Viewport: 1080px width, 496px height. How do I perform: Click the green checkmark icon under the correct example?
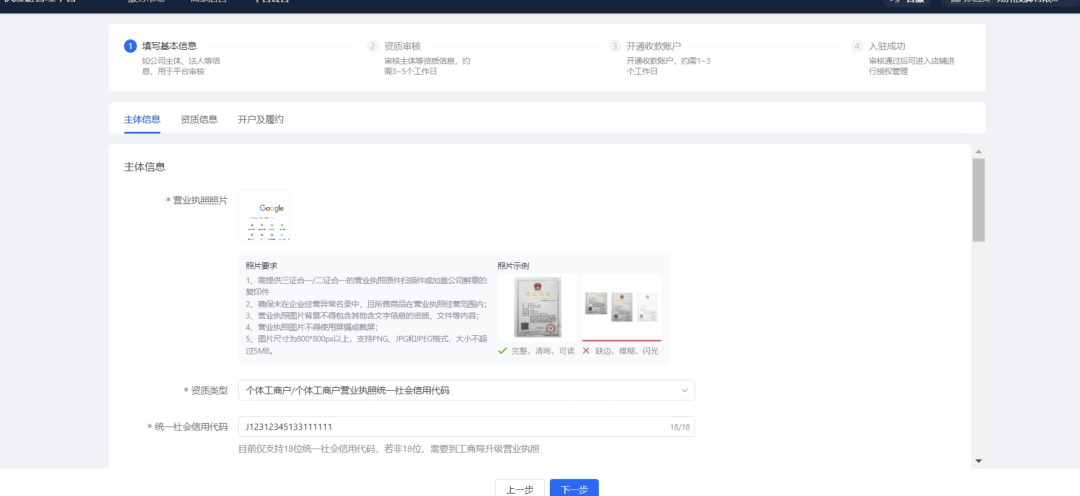tap(503, 351)
